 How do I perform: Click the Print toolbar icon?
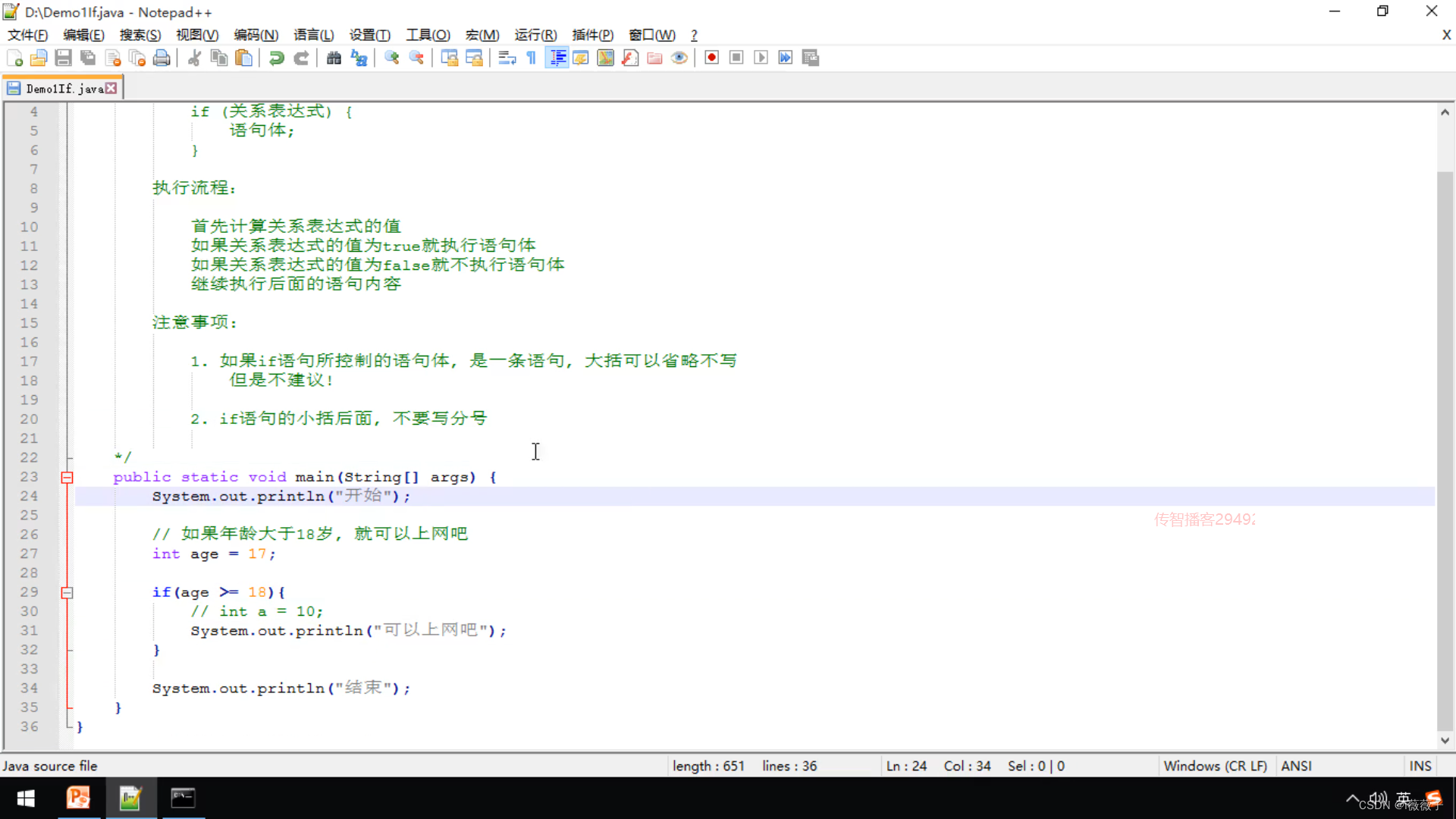(162, 58)
